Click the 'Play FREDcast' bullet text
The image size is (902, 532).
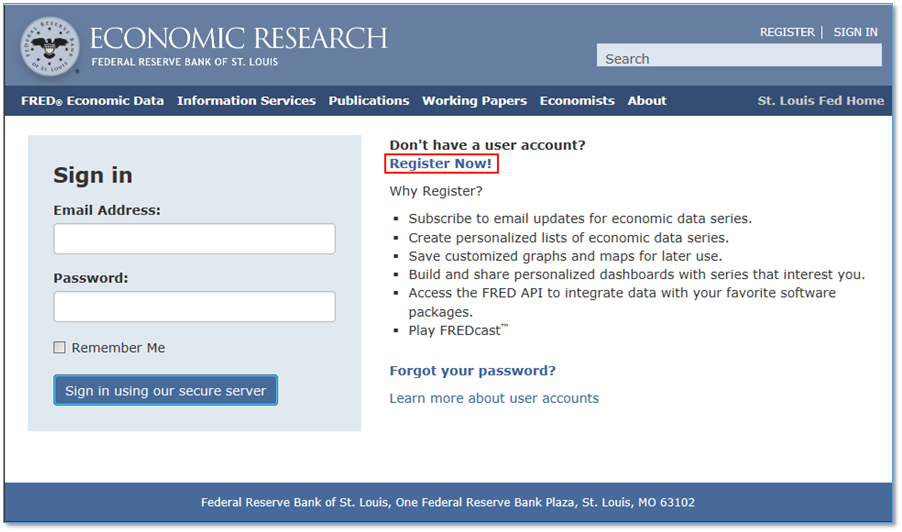tap(458, 330)
